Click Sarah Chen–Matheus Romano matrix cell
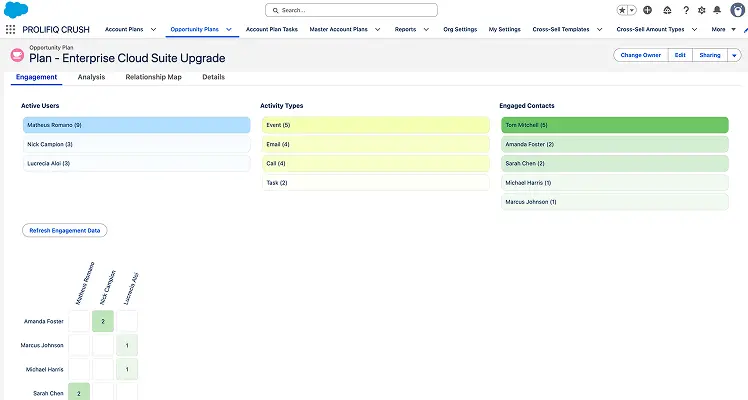 [79, 392]
